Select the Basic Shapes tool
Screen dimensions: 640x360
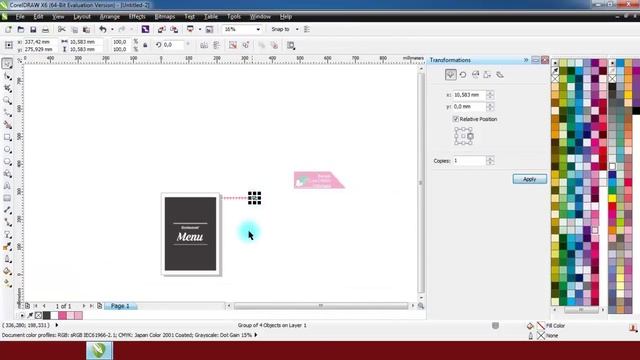point(7,174)
